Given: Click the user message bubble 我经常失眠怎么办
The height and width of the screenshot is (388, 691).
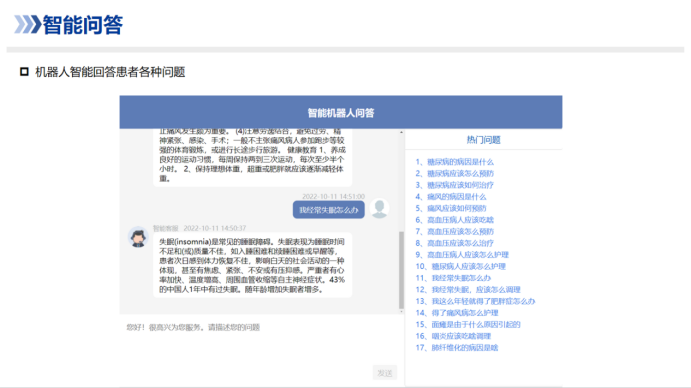Looking at the screenshot, I should [329, 210].
